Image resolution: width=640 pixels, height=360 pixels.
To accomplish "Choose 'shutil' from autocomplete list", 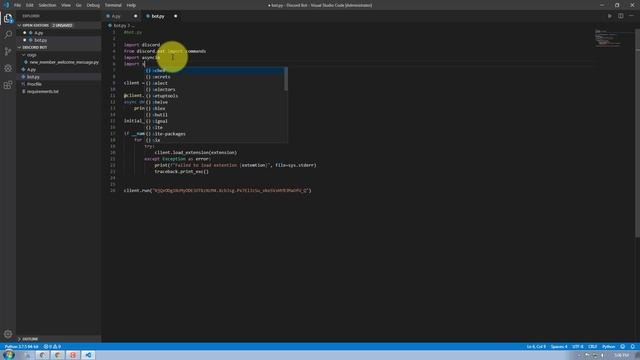I will click(215, 115).
